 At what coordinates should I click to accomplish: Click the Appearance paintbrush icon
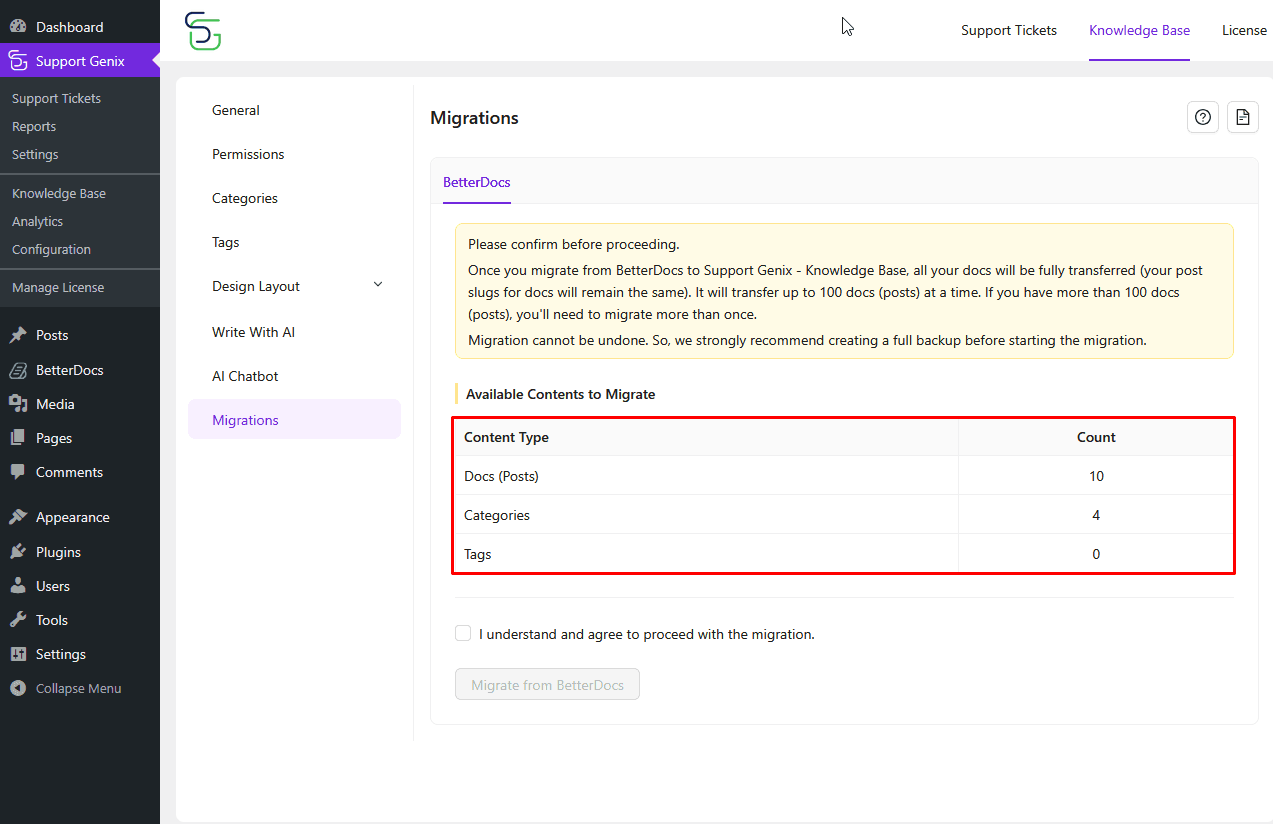(x=18, y=517)
